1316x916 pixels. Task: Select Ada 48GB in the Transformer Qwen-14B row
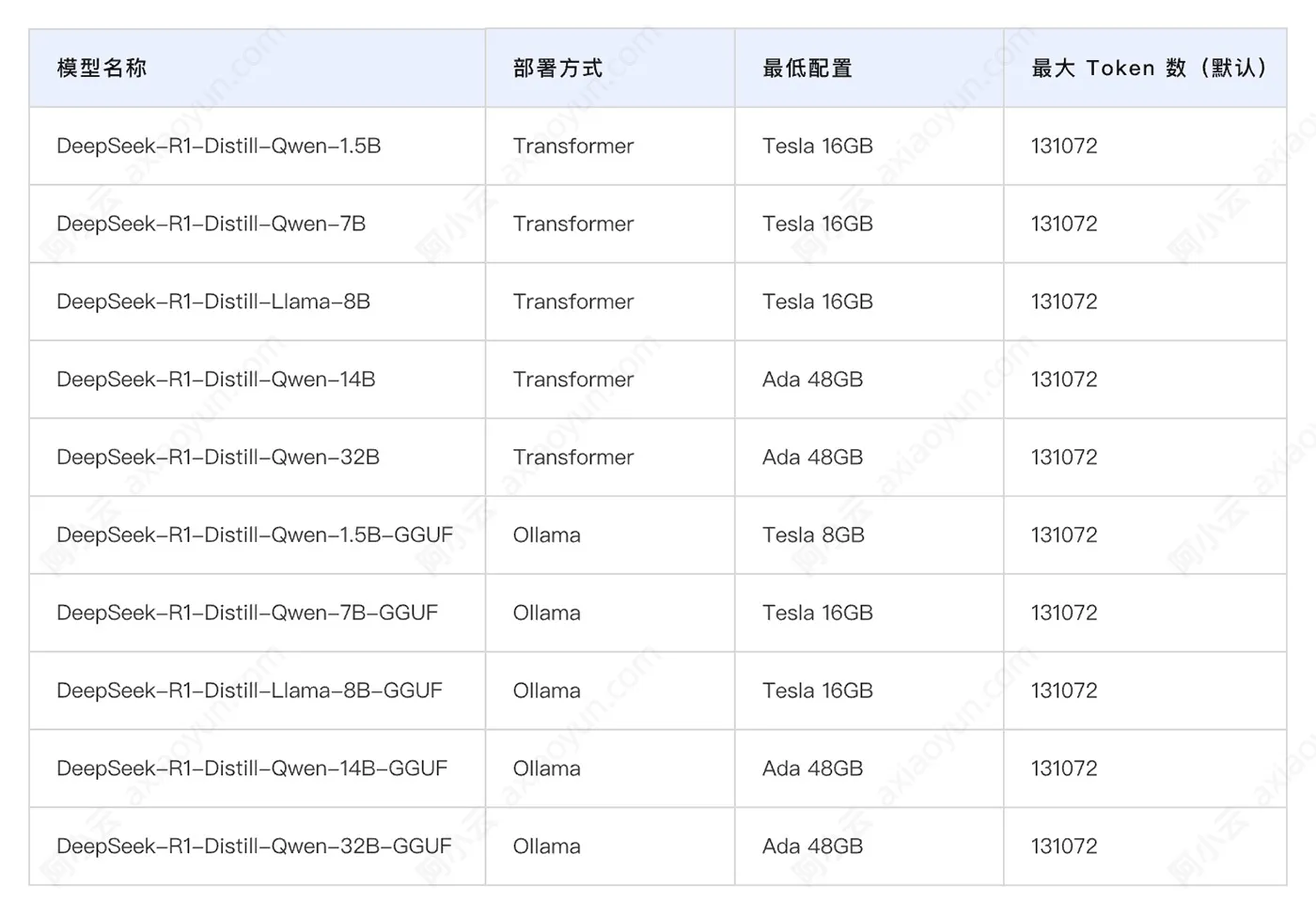pos(813,380)
